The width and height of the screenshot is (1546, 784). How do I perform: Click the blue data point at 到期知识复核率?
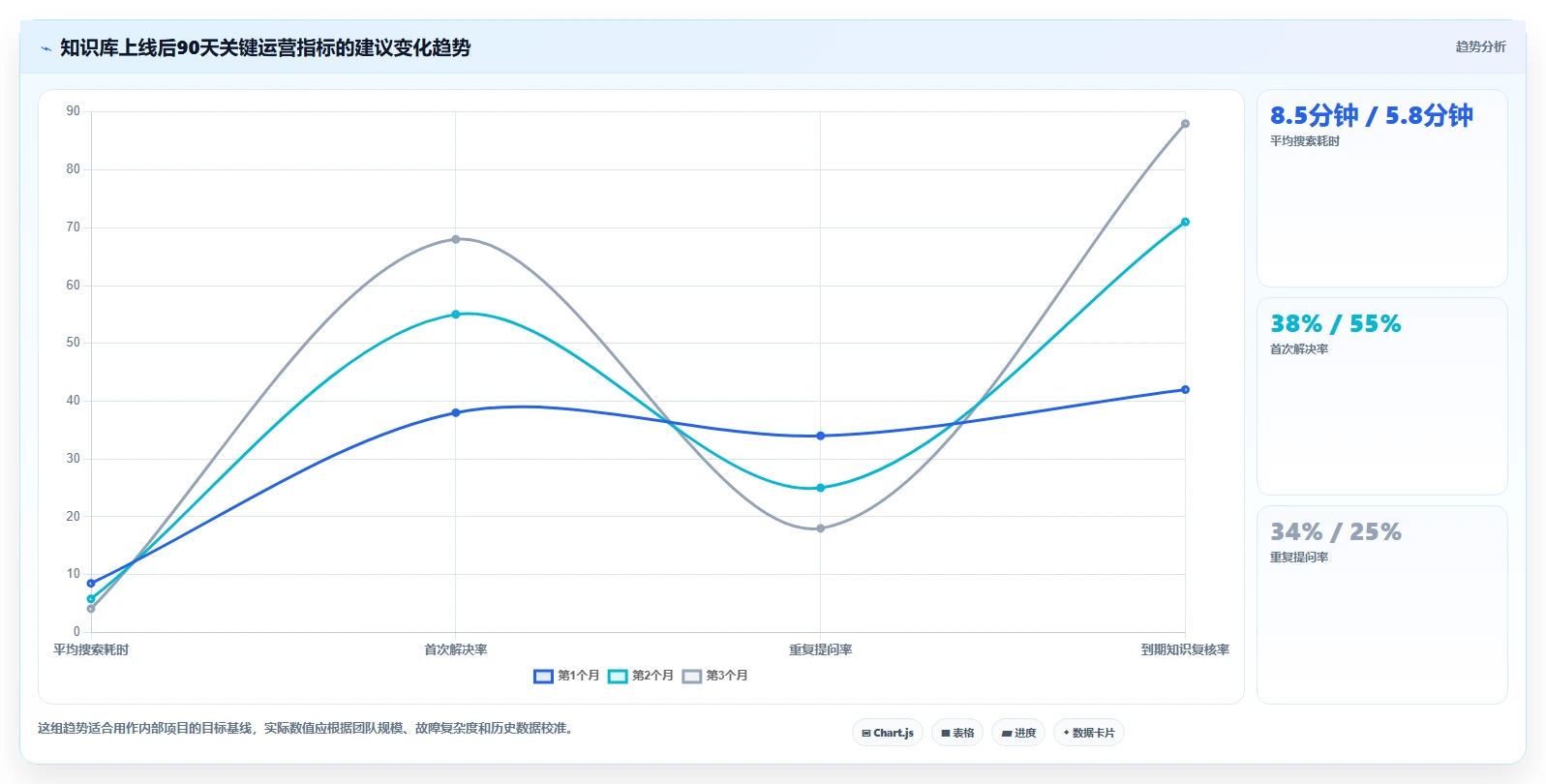(1185, 390)
